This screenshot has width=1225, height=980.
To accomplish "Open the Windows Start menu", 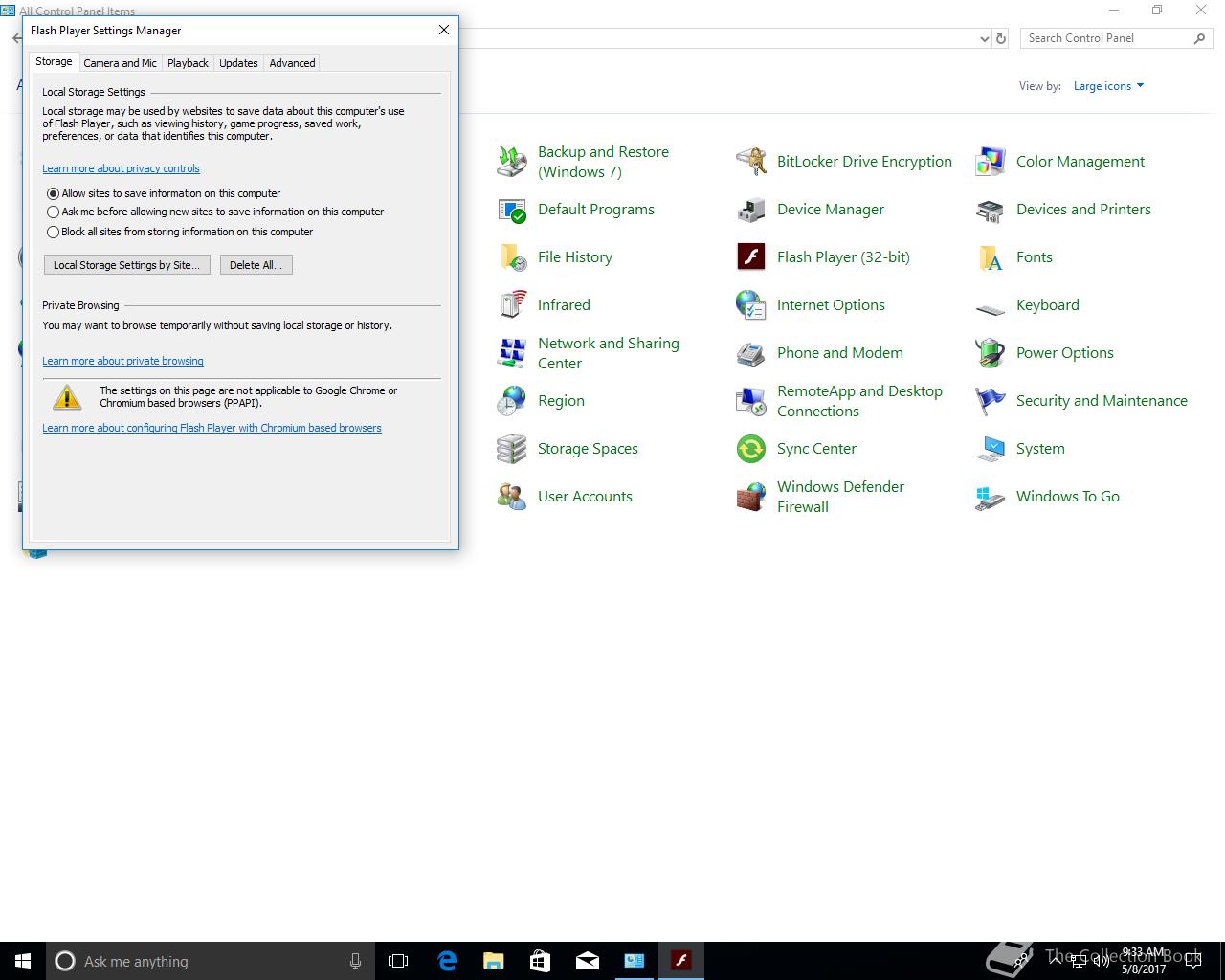I will (23, 961).
